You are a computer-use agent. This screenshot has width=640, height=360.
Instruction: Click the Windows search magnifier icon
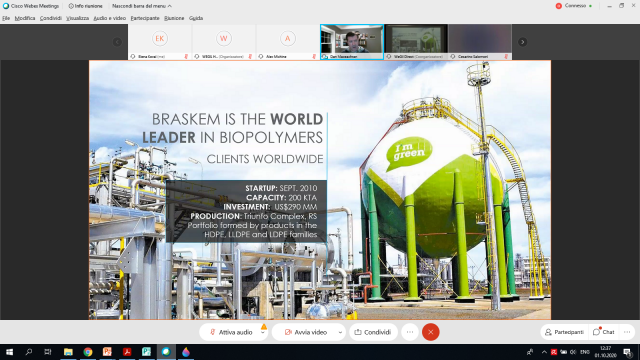29,352
